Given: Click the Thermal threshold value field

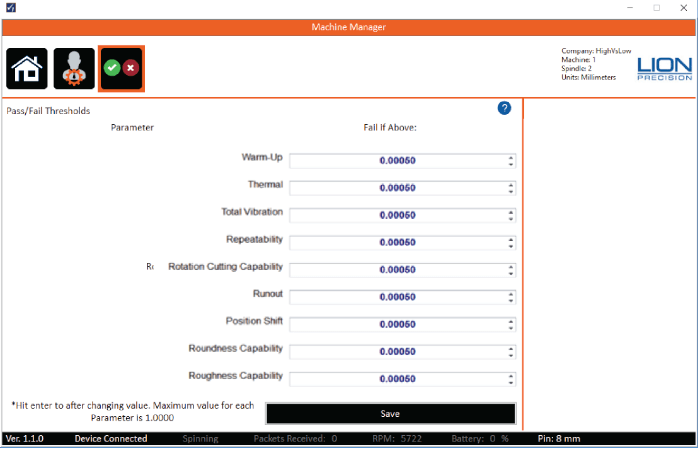Looking at the screenshot, I should 402,188.
